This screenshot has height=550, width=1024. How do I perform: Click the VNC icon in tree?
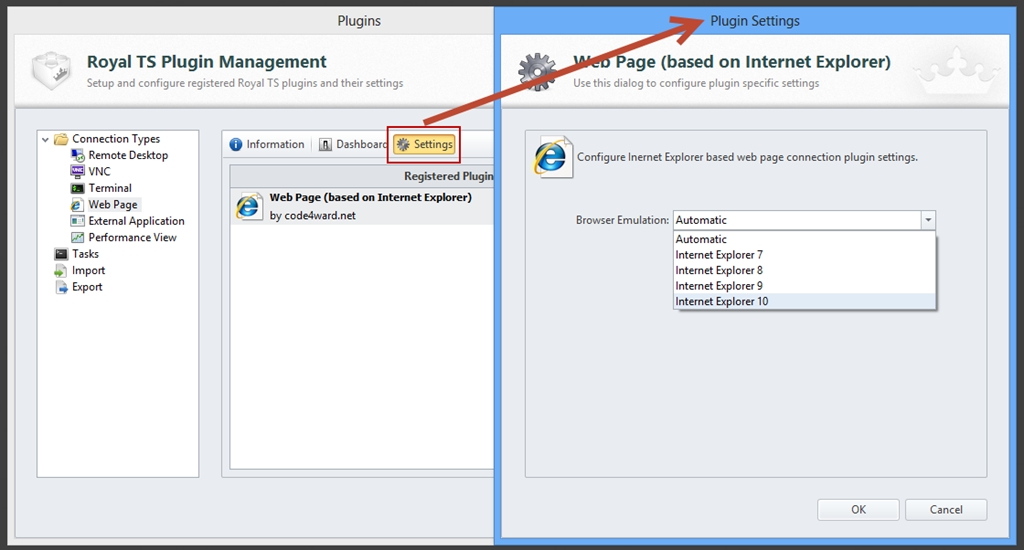(78, 172)
